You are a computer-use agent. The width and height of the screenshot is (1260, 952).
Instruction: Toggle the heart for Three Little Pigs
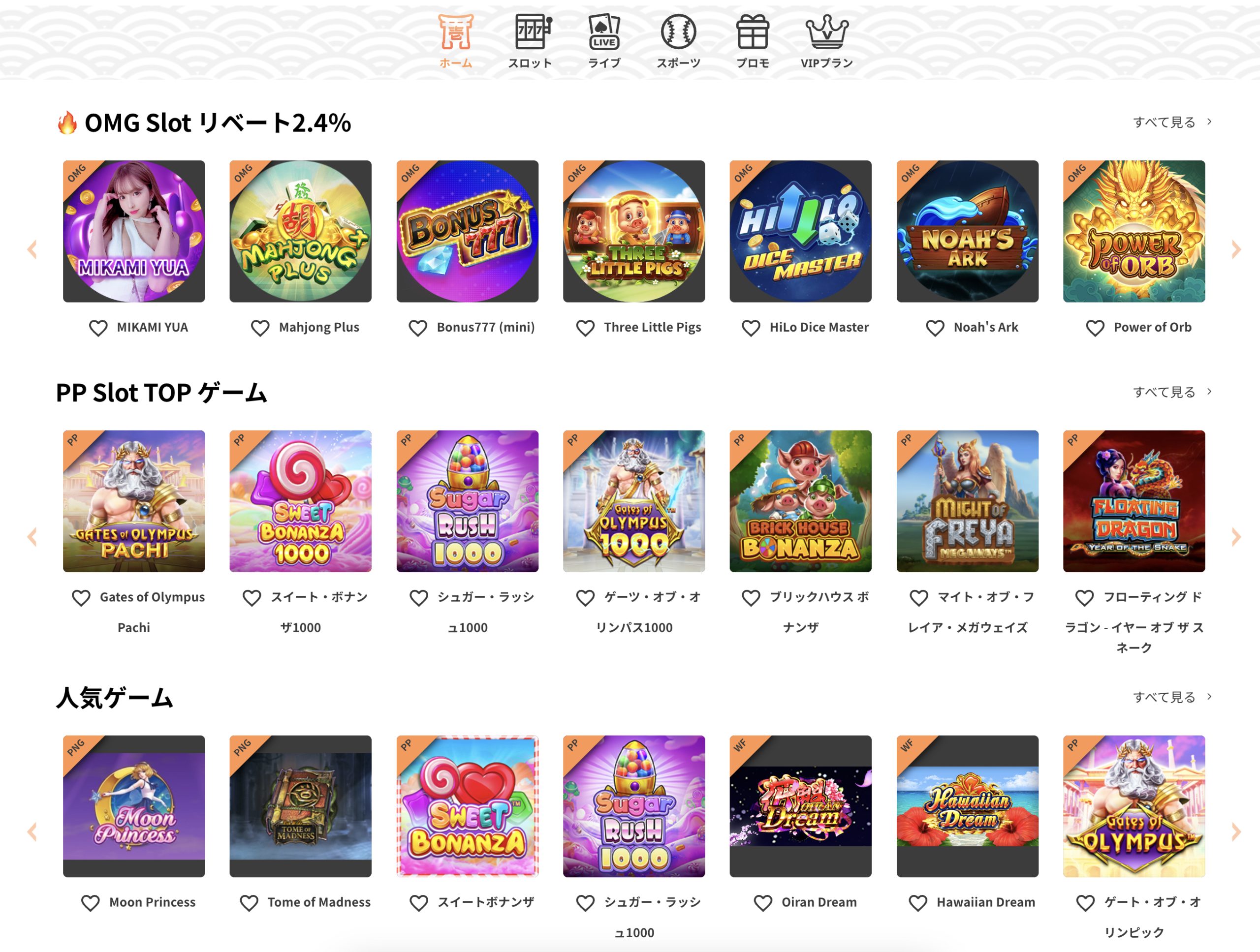585,328
